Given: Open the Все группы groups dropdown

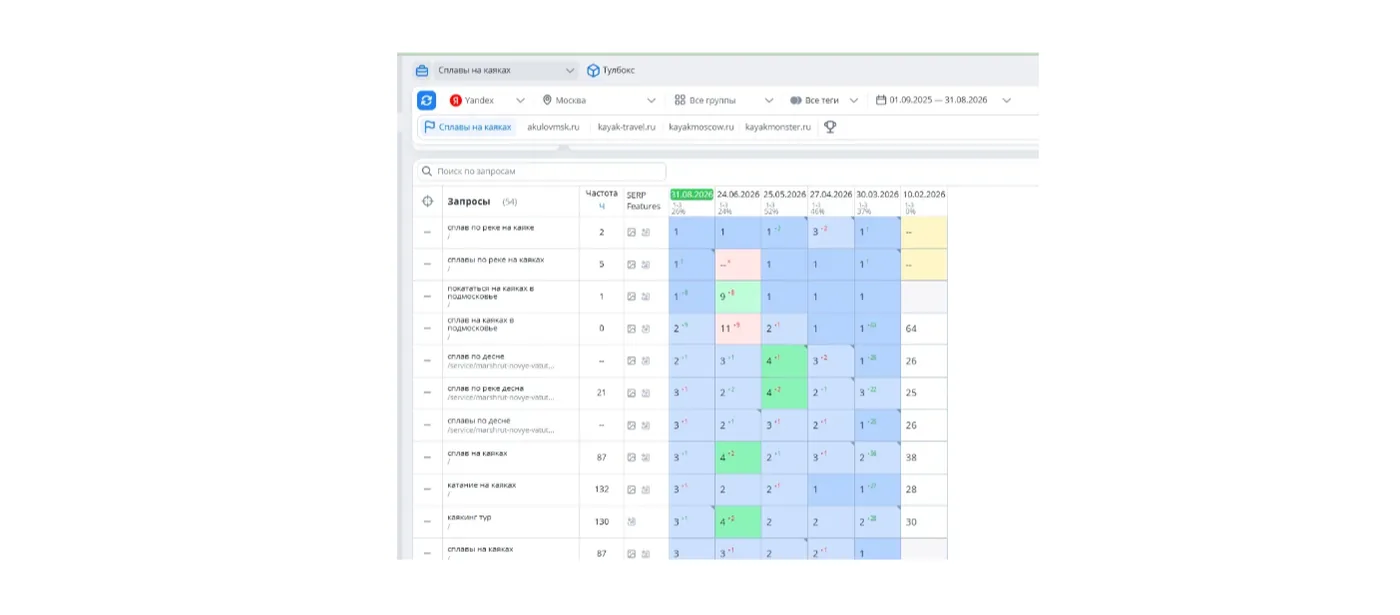Looking at the screenshot, I should point(724,100).
